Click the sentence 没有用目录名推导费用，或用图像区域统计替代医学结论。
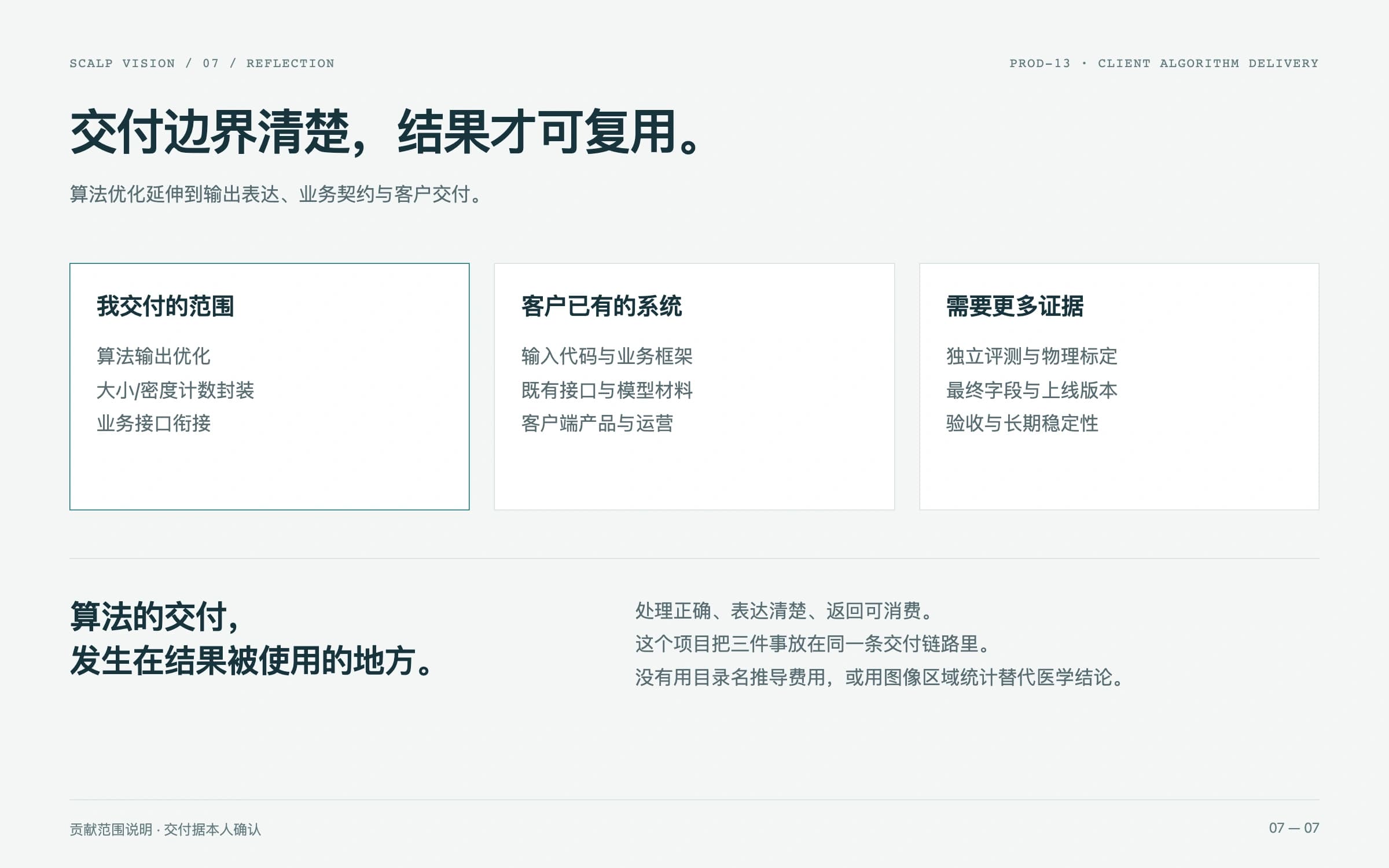Screen dimensions: 1389x868 879,677
